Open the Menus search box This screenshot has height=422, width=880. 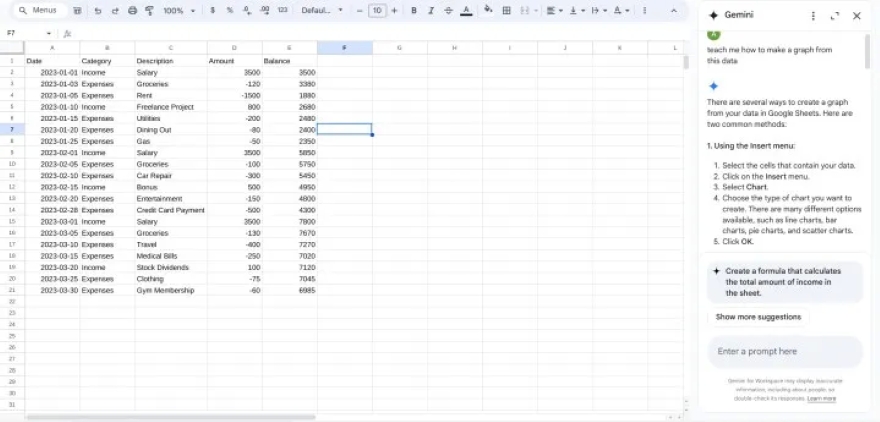[40, 11]
